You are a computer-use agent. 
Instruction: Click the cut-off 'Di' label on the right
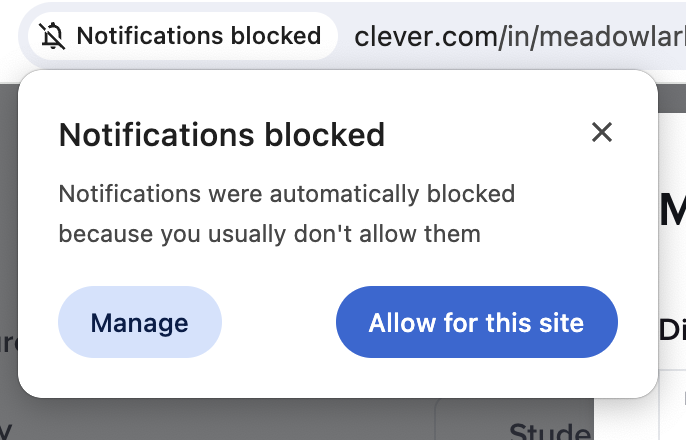pyautogui.click(x=672, y=330)
